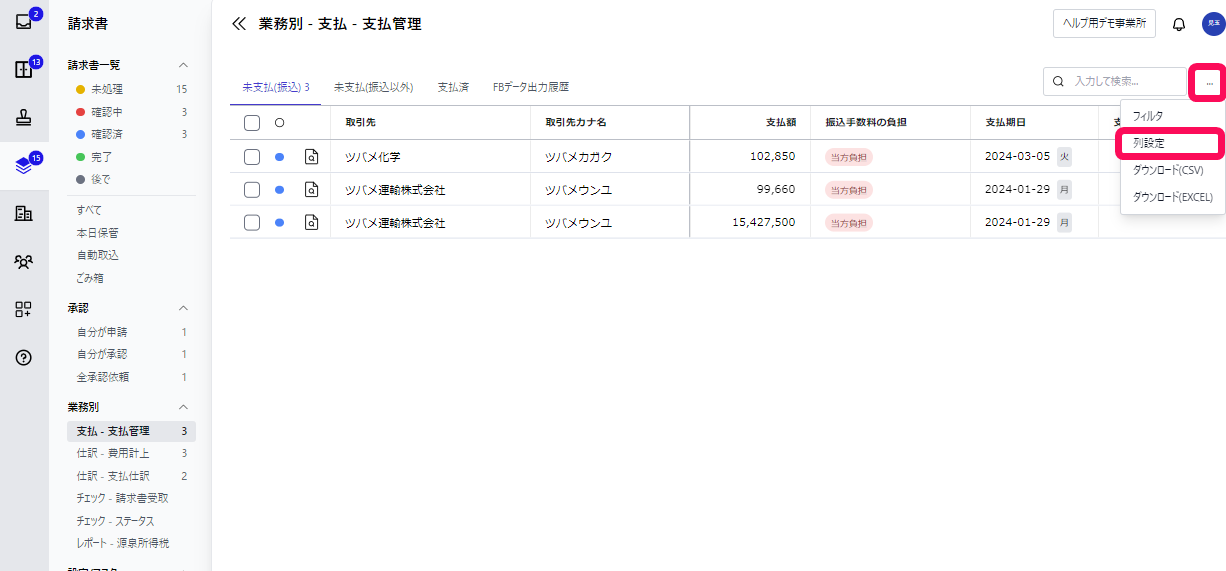Preview document icon for ツバメ化学 row

[x=311, y=157]
